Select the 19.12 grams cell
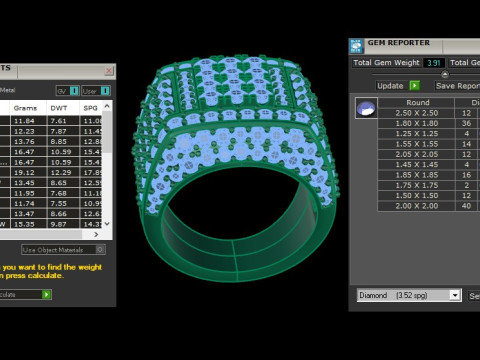 pyautogui.click(x=28, y=172)
